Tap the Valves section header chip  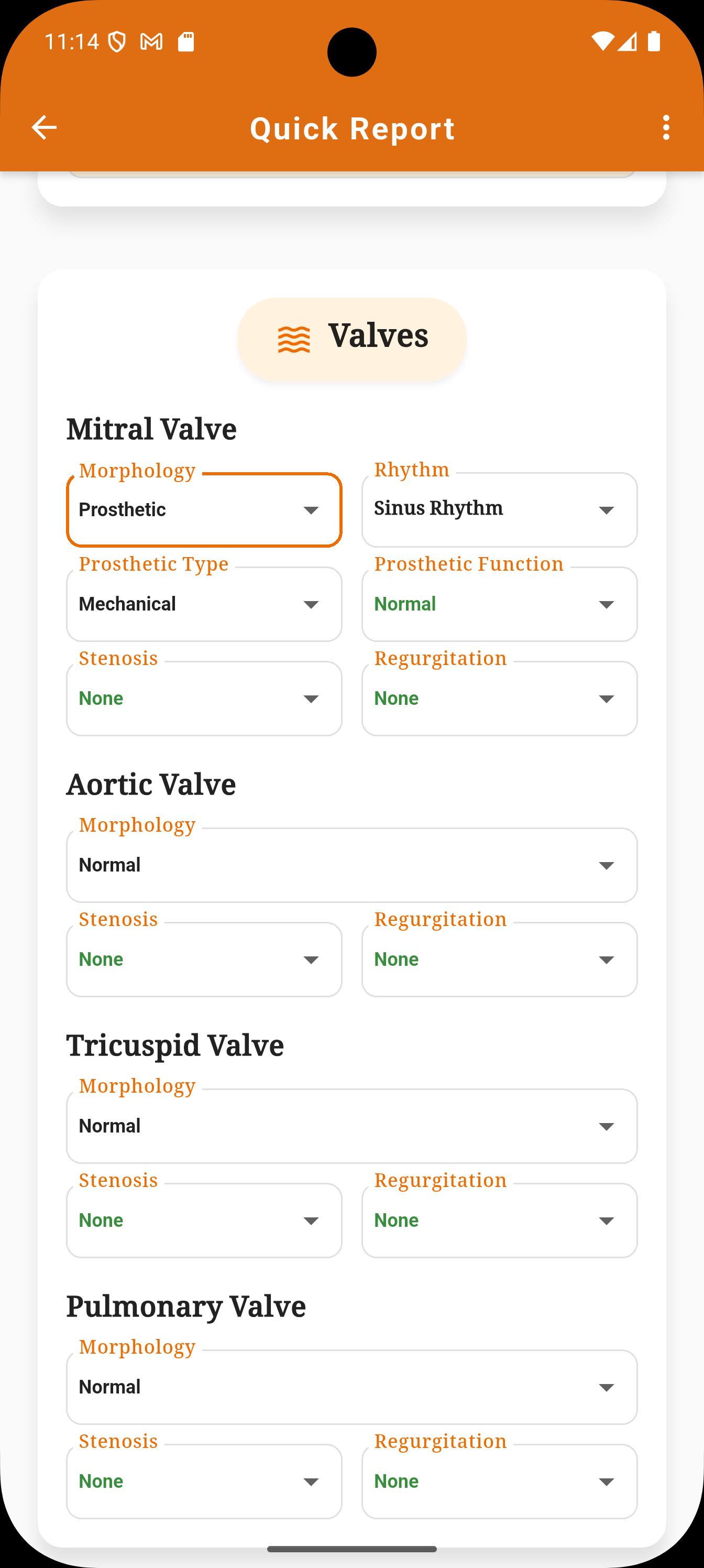point(351,340)
